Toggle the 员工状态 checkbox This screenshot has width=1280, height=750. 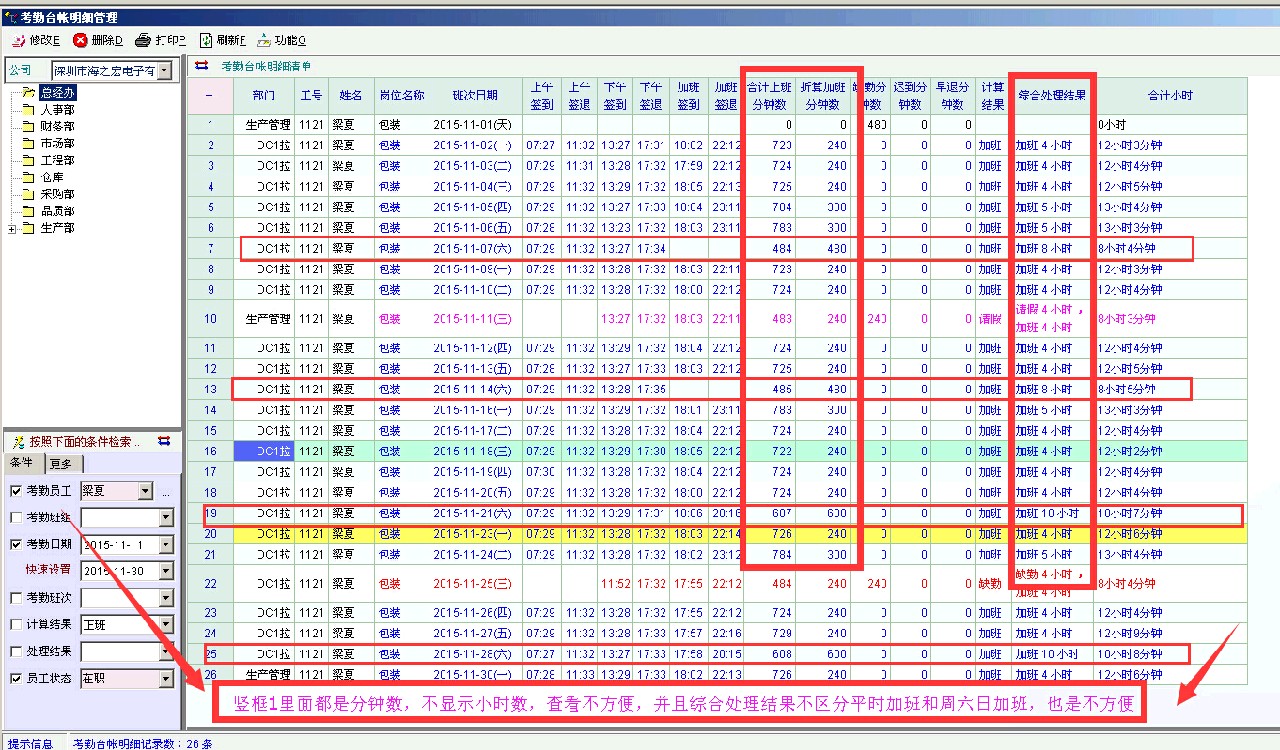[x=15, y=678]
